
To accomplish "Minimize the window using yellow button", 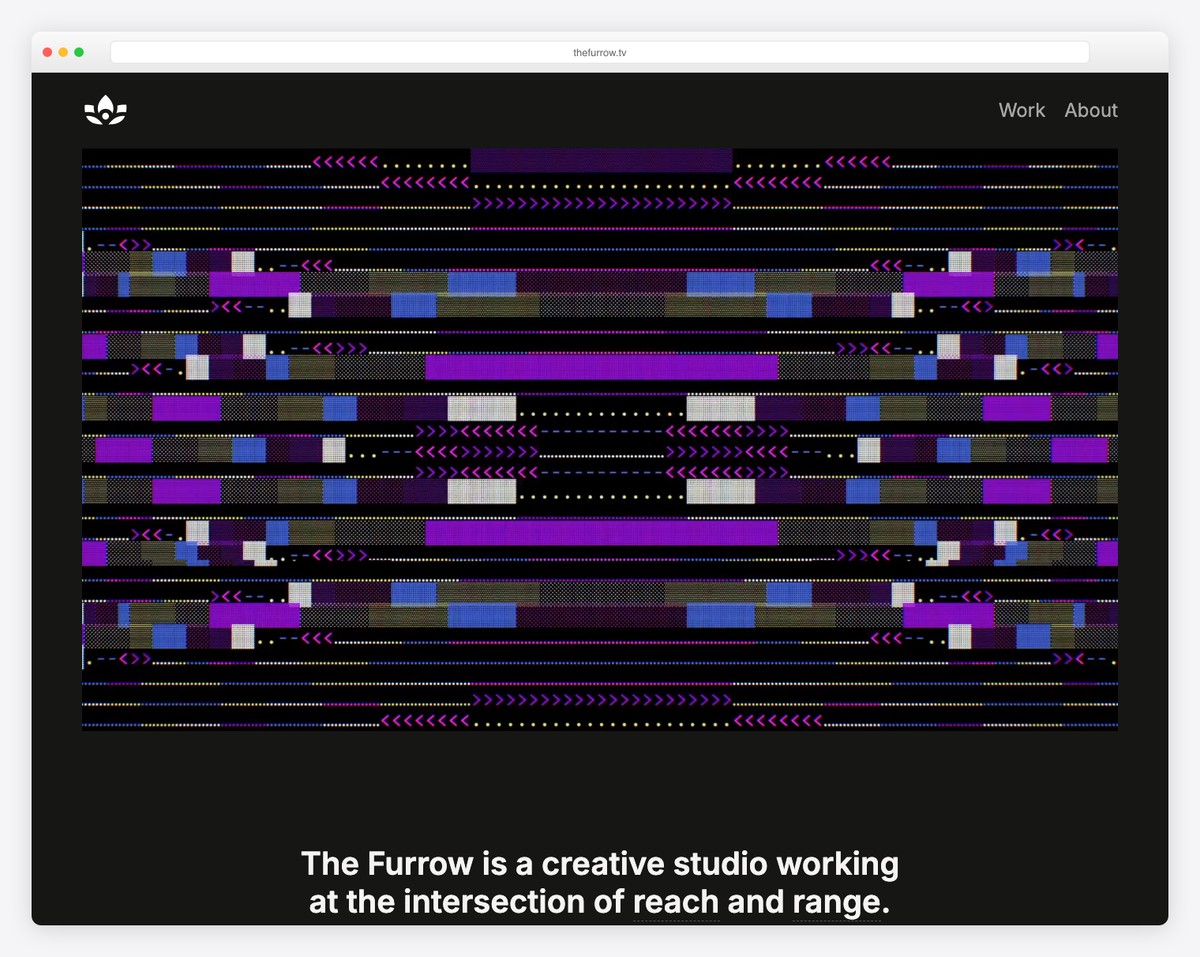I will coord(63,52).
